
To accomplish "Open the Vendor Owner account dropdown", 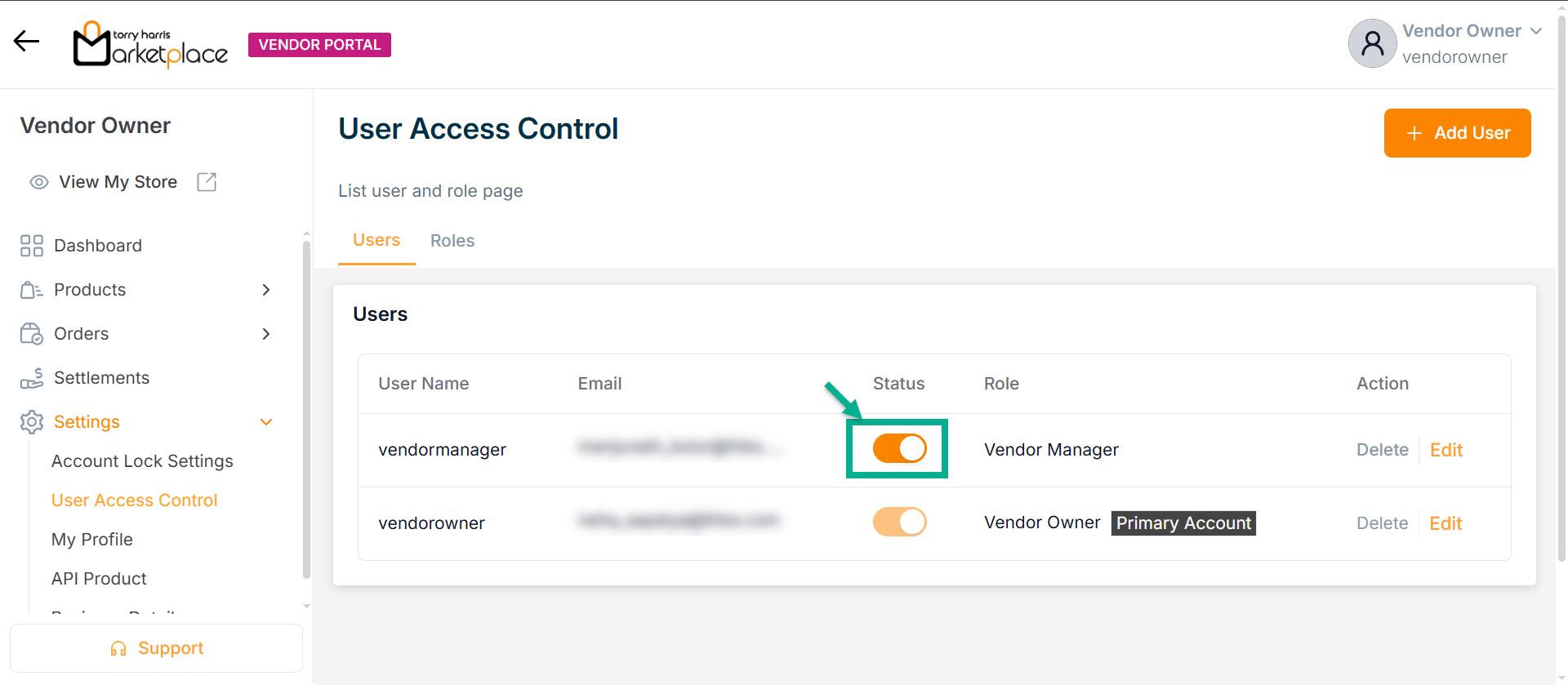I will tap(1535, 31).
